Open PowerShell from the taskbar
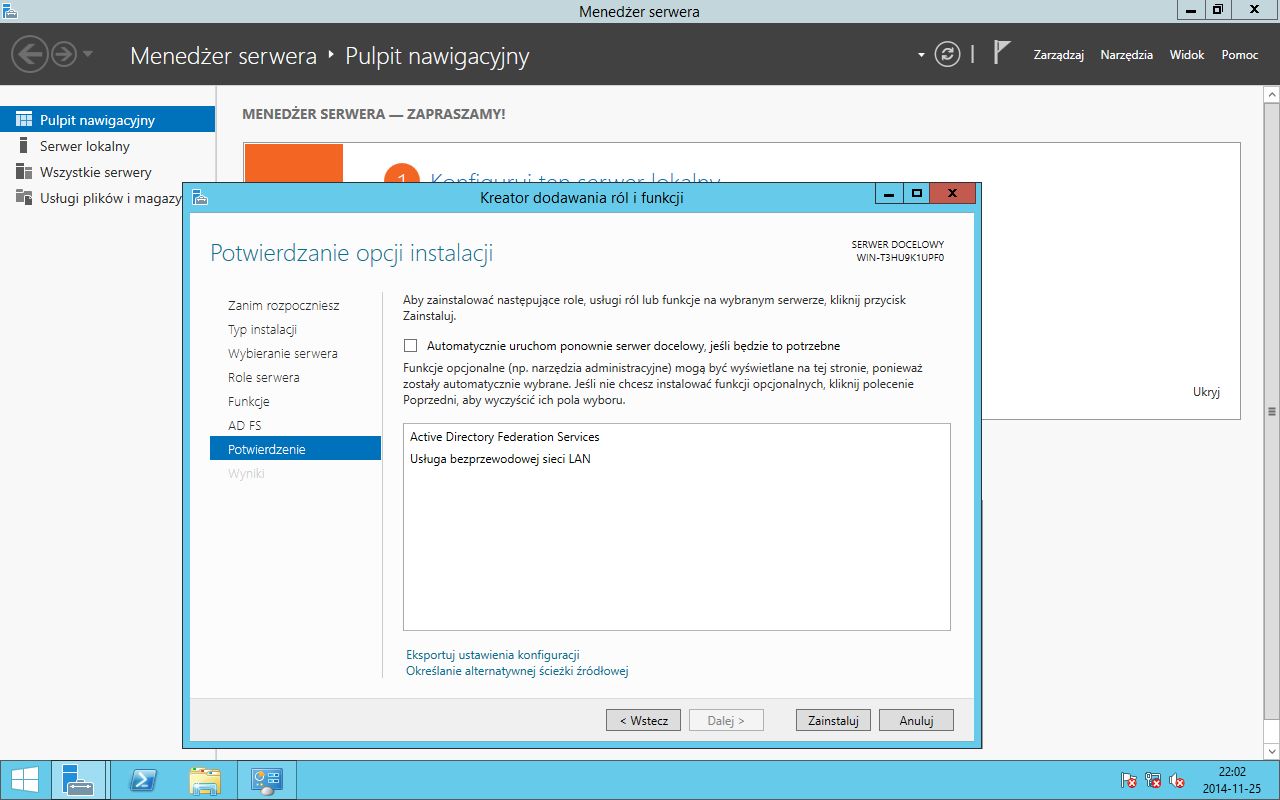 144,780
